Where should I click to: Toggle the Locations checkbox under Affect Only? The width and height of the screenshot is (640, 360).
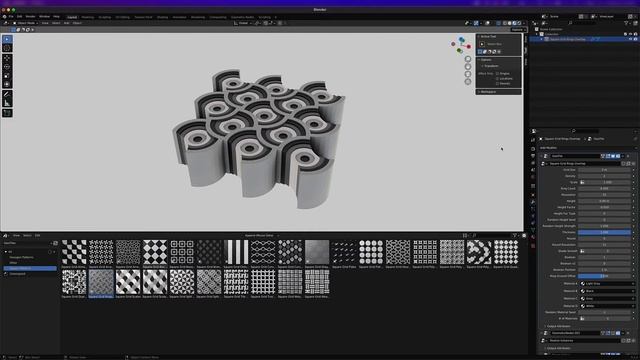pos(497,78)
